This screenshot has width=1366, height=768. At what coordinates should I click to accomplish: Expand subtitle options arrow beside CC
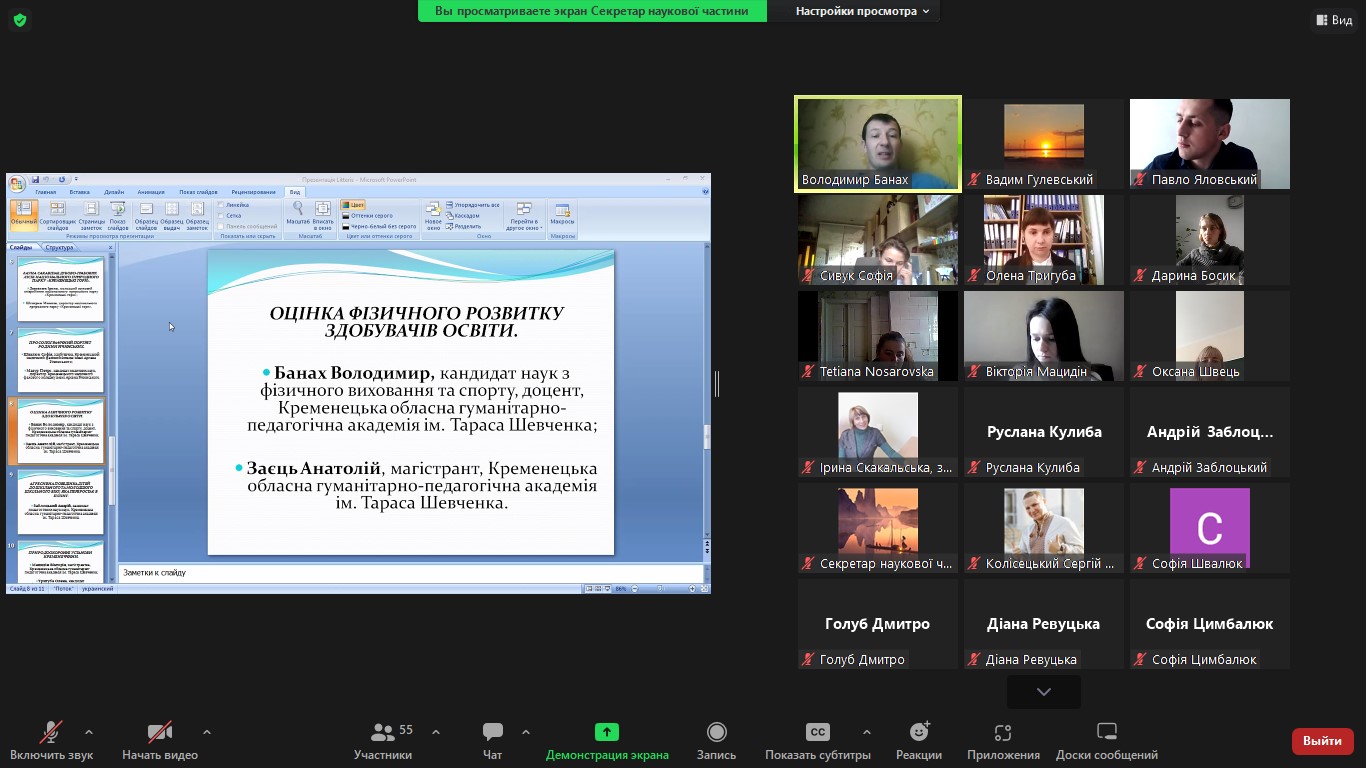[x=866, y=732]
